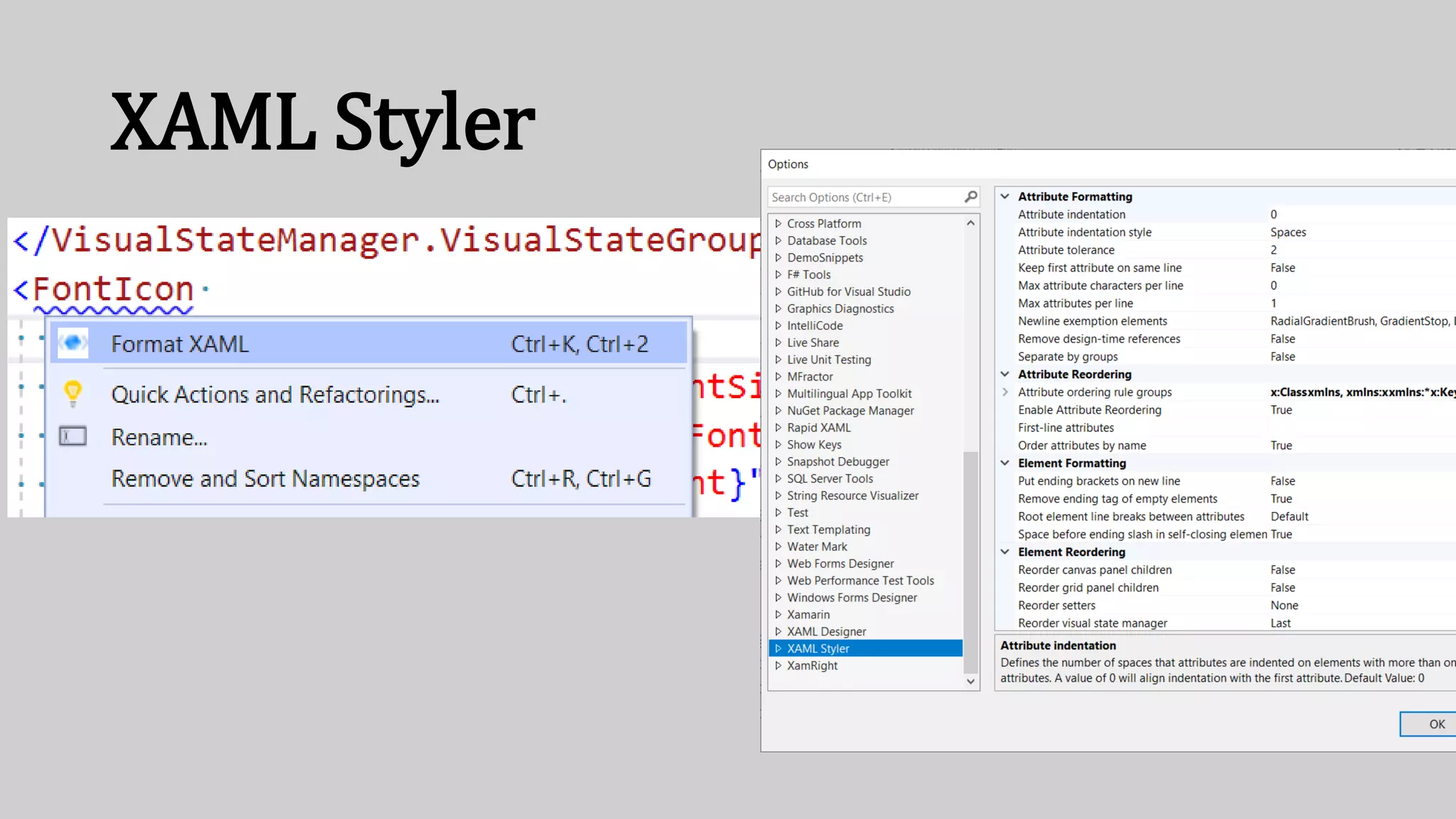
Task: Select Text Templating in tree
Action: click(828, 530)
